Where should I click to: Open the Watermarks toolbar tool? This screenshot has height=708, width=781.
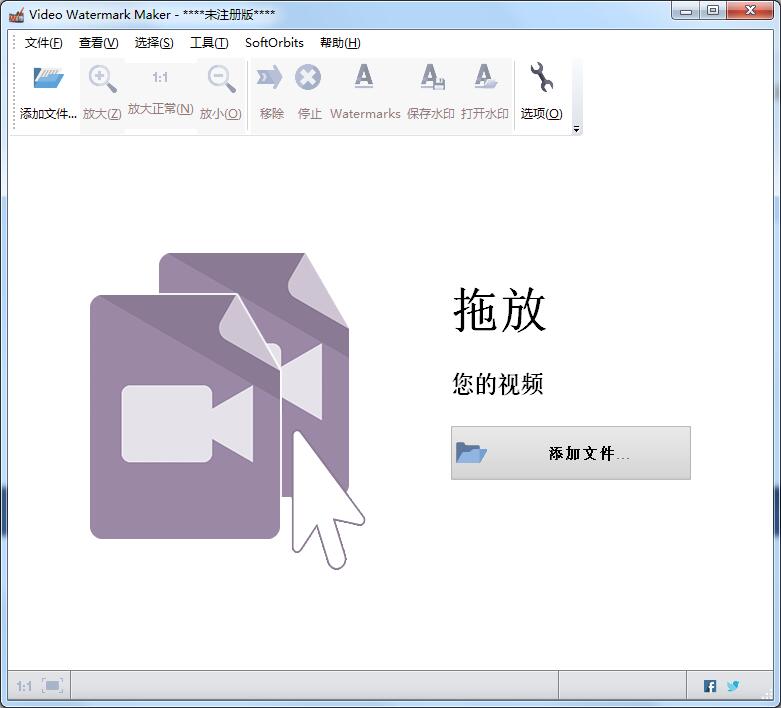click(x=364, y=79)
